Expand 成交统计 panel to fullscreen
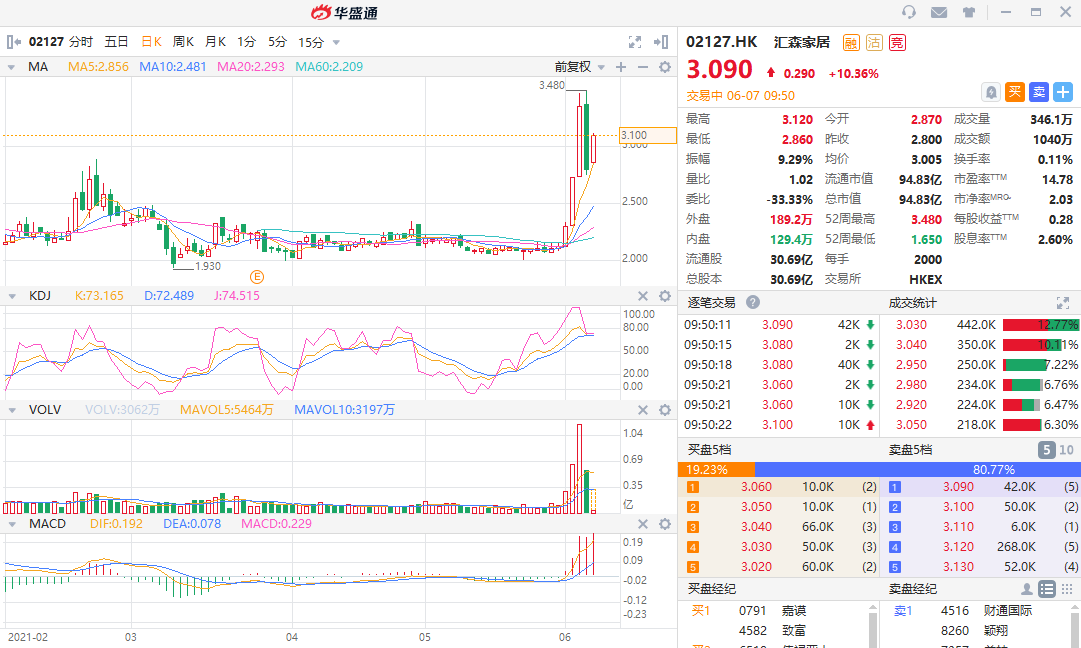Image resolution: width=1081 pixels, height=648 pixels. click(x=1062, y=303)
